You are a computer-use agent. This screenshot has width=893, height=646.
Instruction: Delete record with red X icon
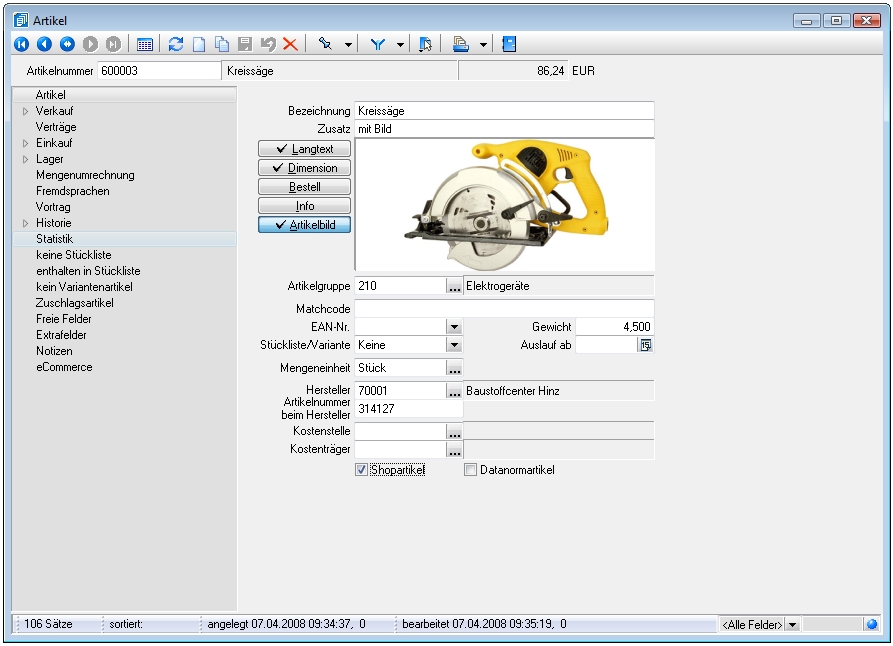(x=290, y=44)
